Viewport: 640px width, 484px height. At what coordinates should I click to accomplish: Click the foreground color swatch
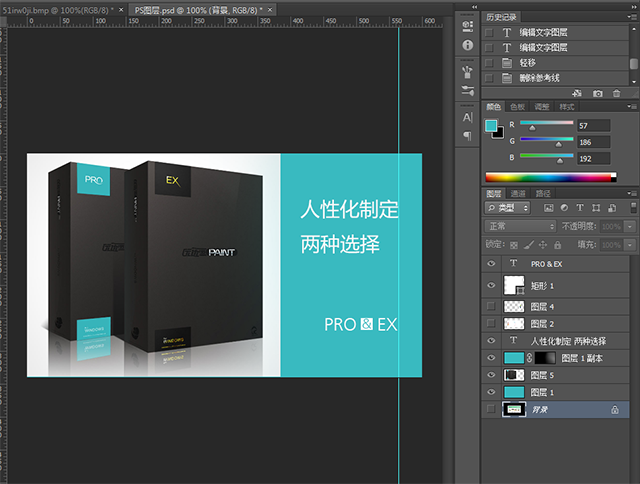[x=490, y=125]
